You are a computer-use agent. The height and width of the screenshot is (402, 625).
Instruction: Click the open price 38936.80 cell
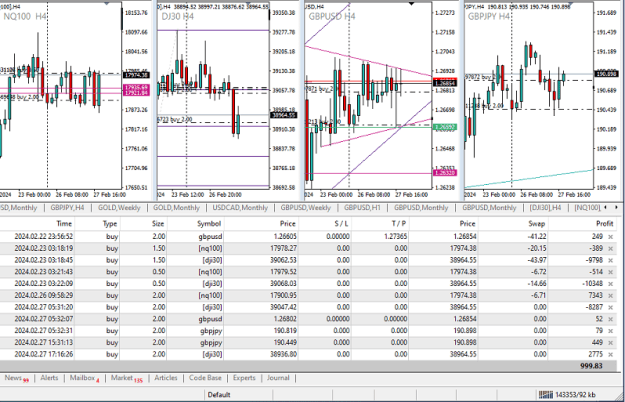[283, 354]
